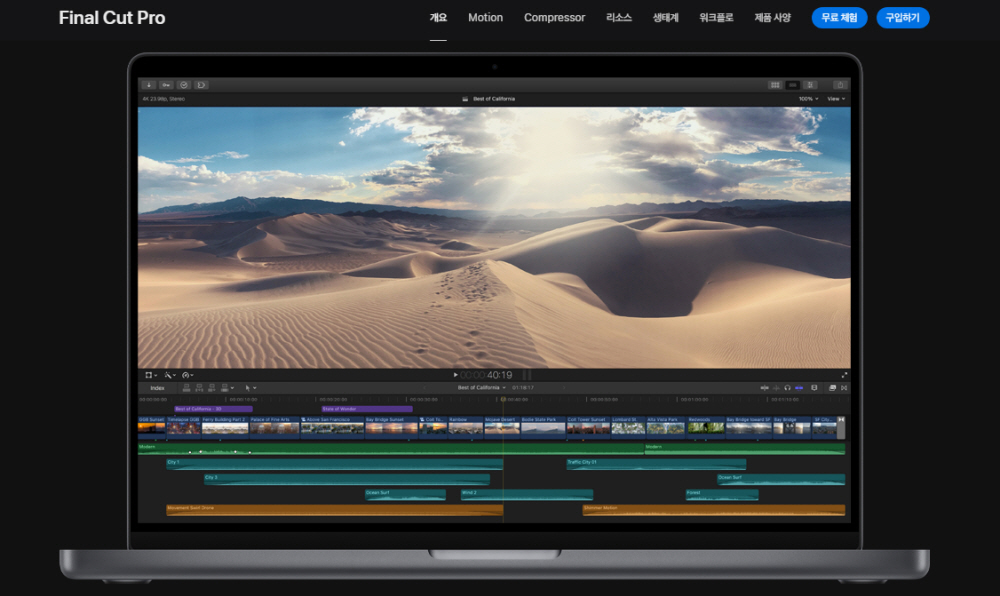
Task: Click the Extensions tag icon in toolbar
Action: pos(202,85)
